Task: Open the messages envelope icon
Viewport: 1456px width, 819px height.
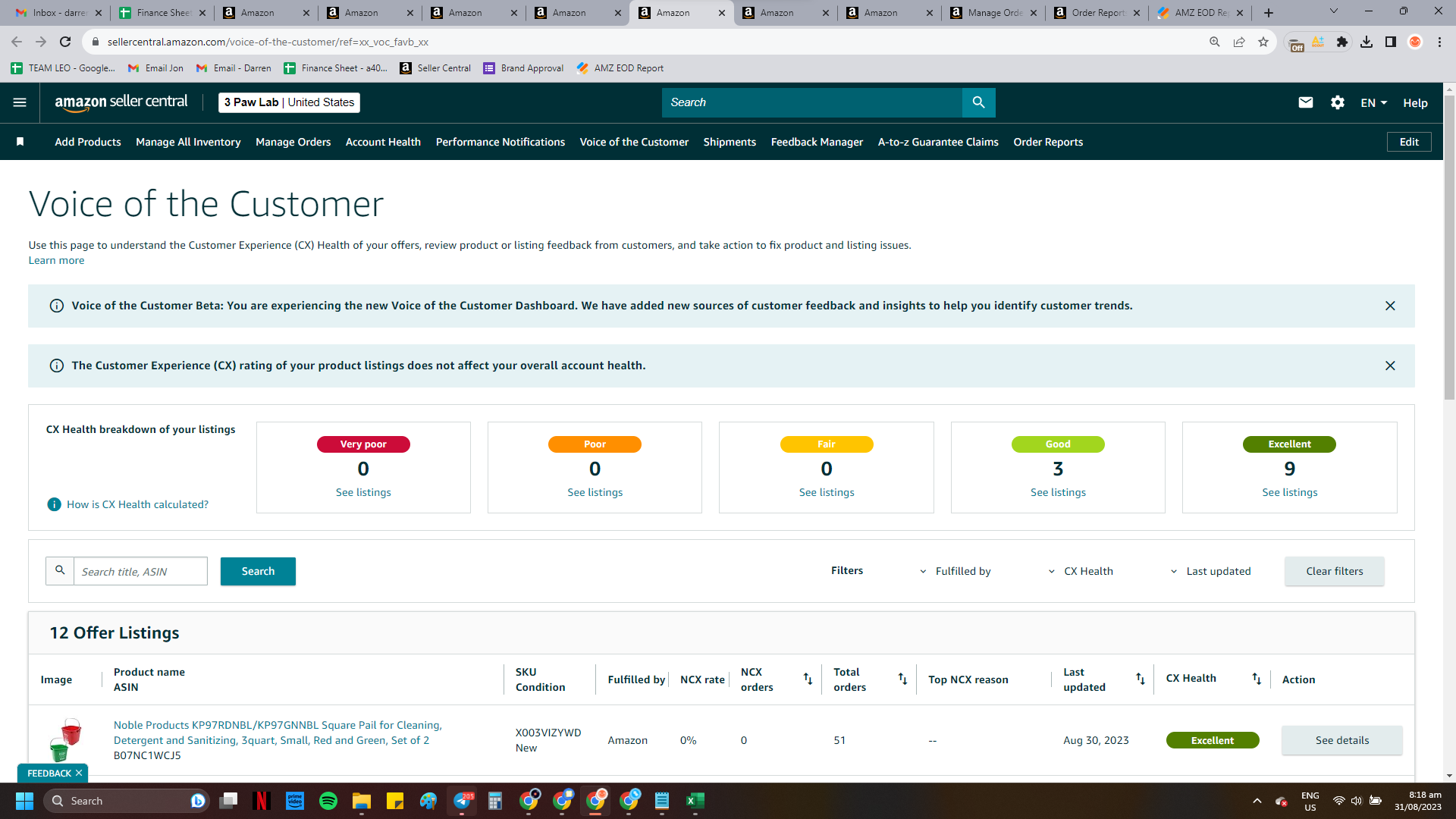Action: [1305, 102]
